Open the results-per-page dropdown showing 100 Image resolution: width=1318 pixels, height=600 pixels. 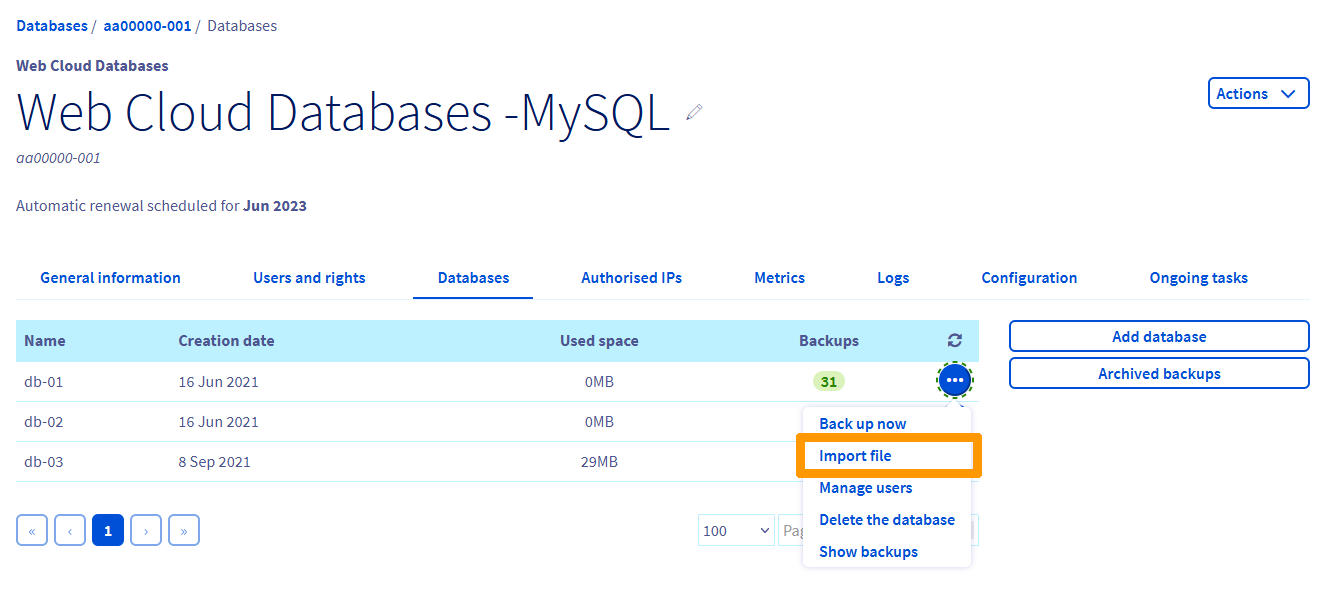(735, 529)
